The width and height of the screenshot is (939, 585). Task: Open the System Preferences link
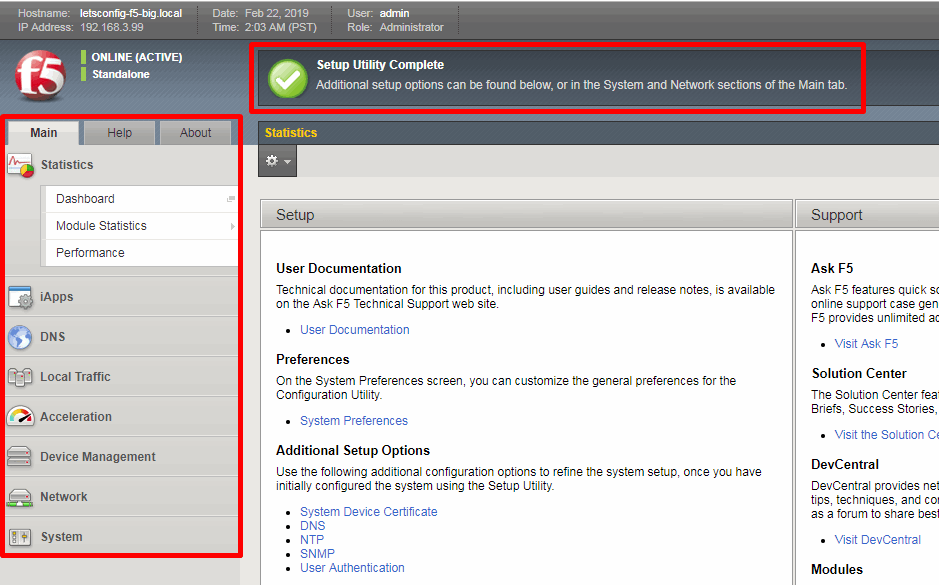[x=354, y=421]
